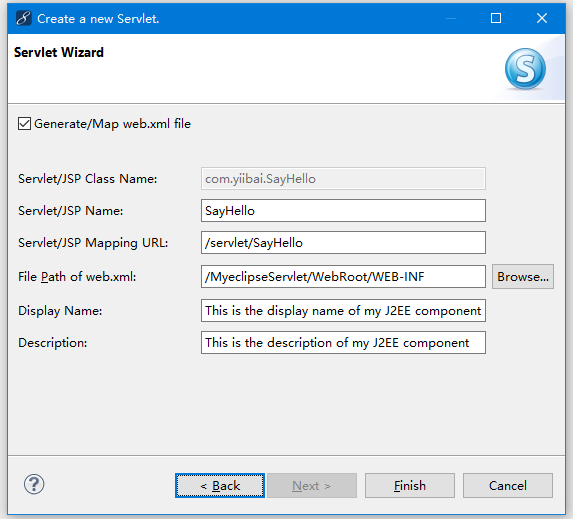
Task: Uncheck Generate/Map web.xml file checkbox
Action: [x=24, y=124]
